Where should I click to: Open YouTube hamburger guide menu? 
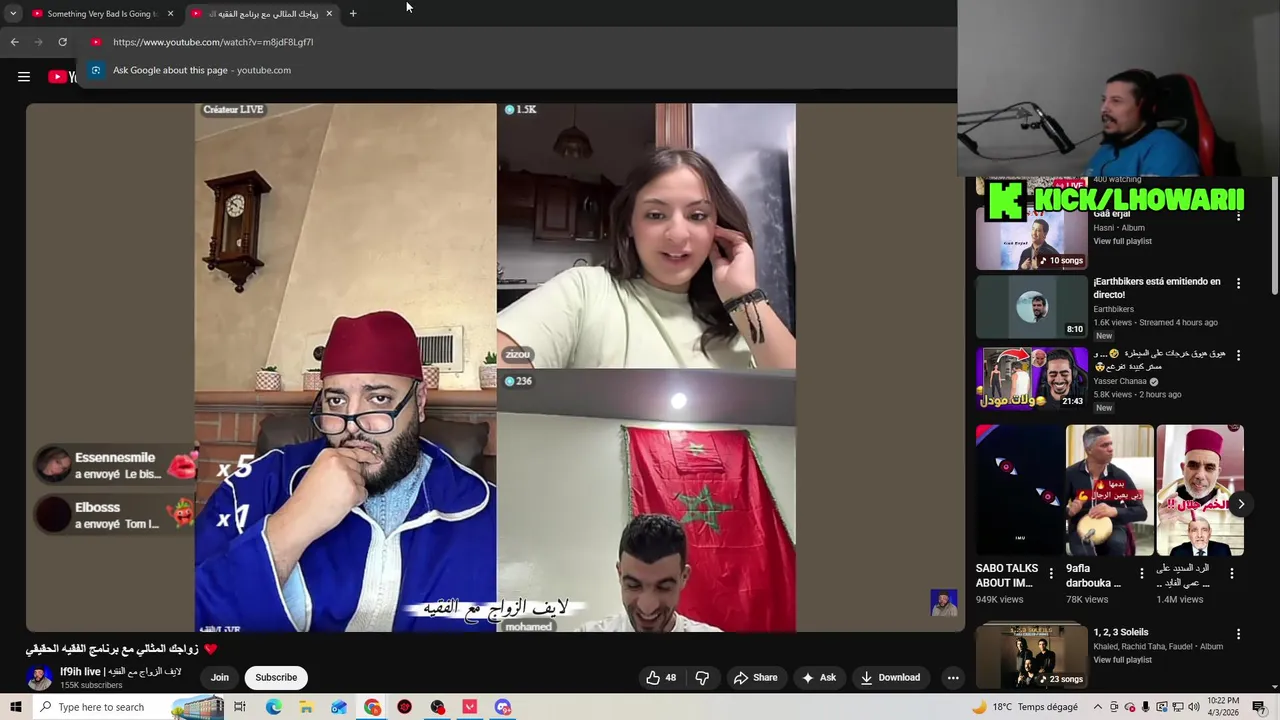(24, 77)
